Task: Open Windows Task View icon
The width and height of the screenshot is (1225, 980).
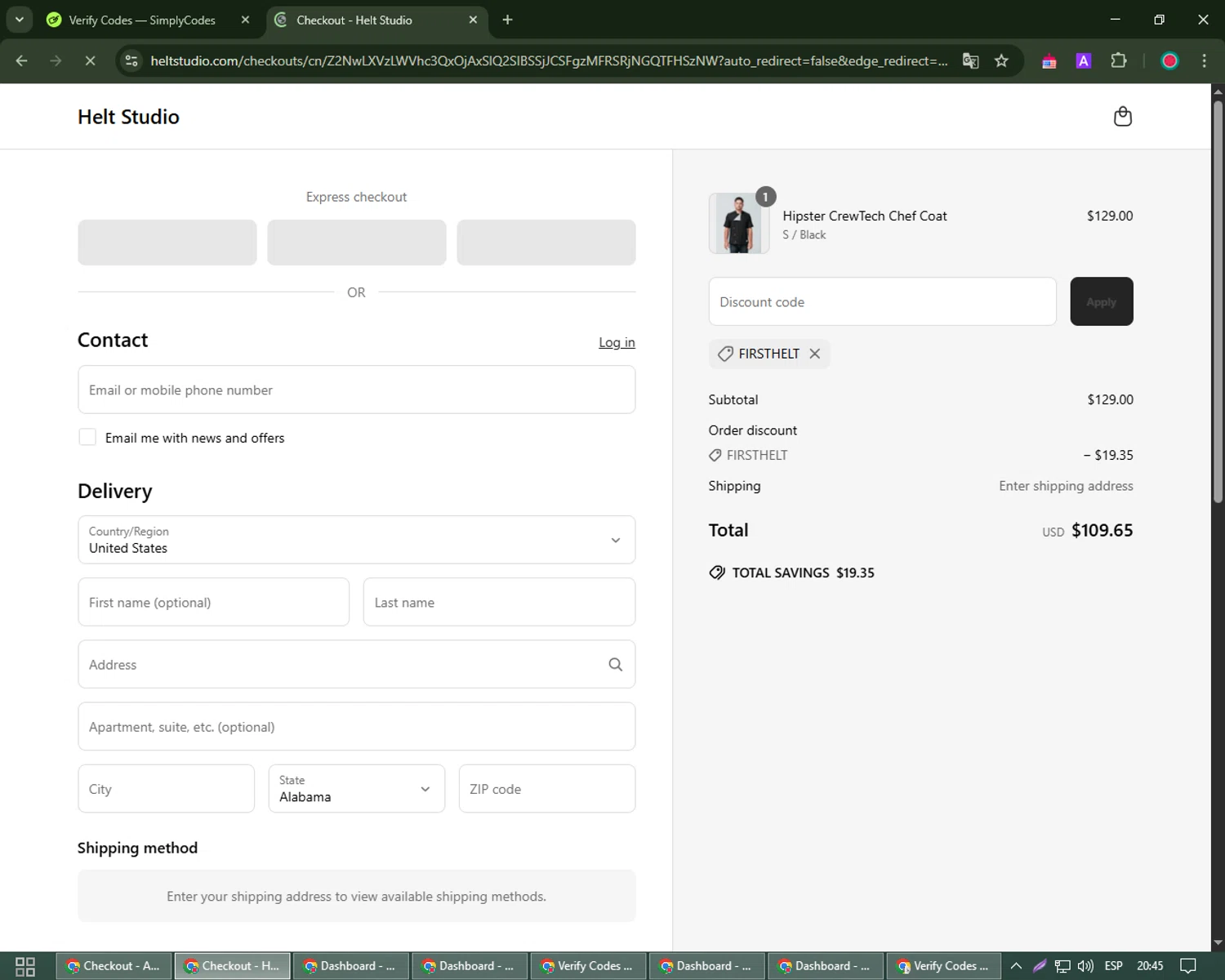Action: coord(25,966)
